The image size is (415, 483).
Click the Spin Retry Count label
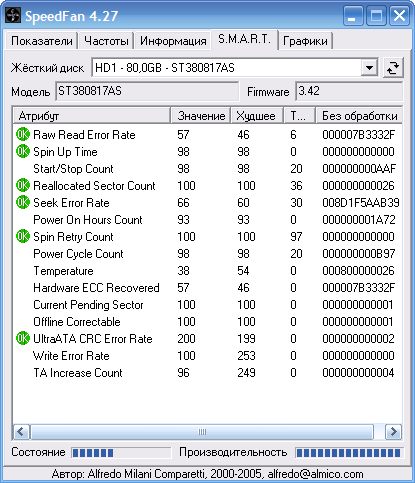click(73, 236)
